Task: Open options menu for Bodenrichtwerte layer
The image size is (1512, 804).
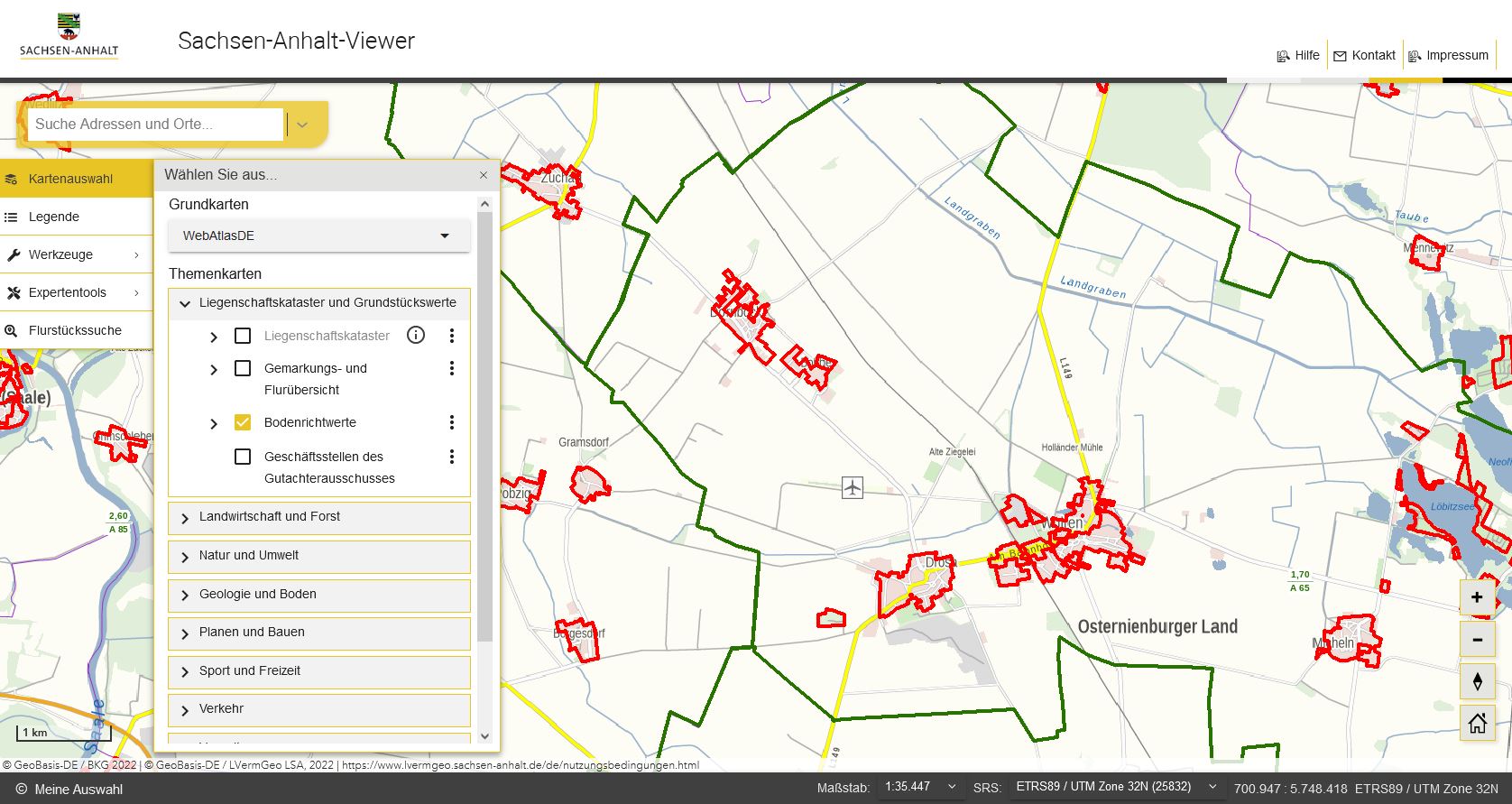Action: 452,422
